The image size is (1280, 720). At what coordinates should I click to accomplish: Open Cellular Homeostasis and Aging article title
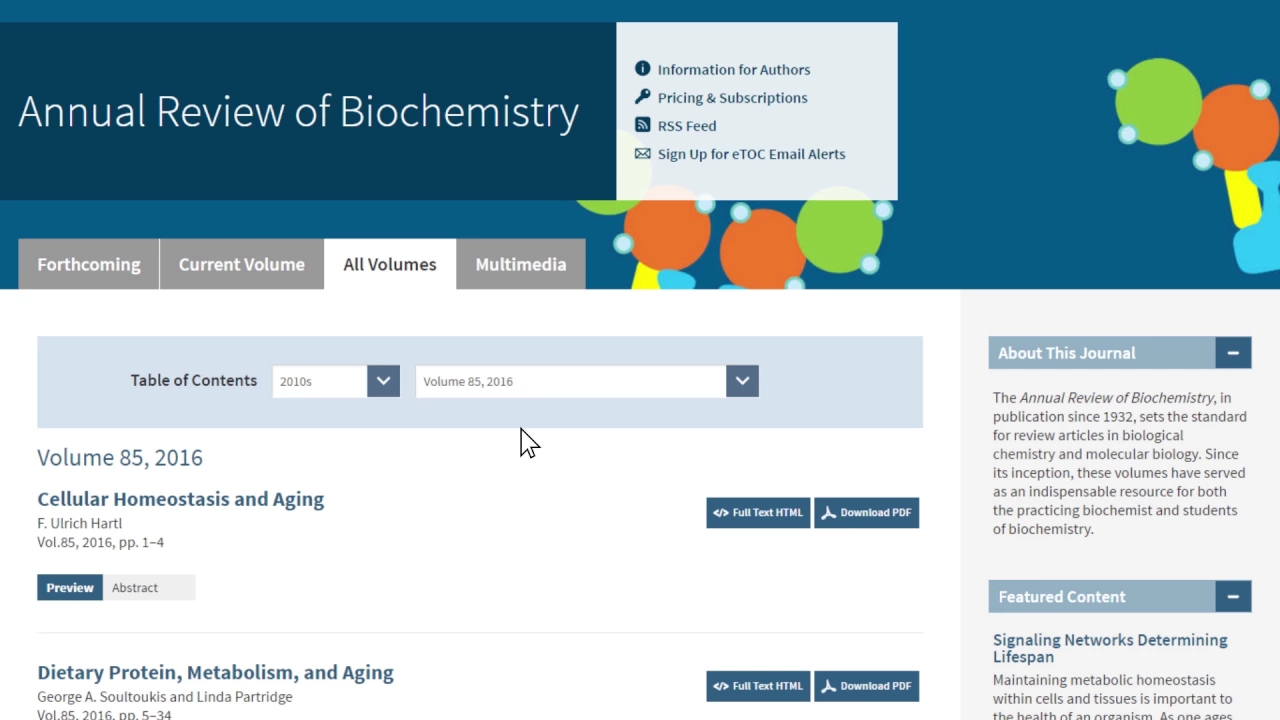pyautogui.click(x=181, y=499)
